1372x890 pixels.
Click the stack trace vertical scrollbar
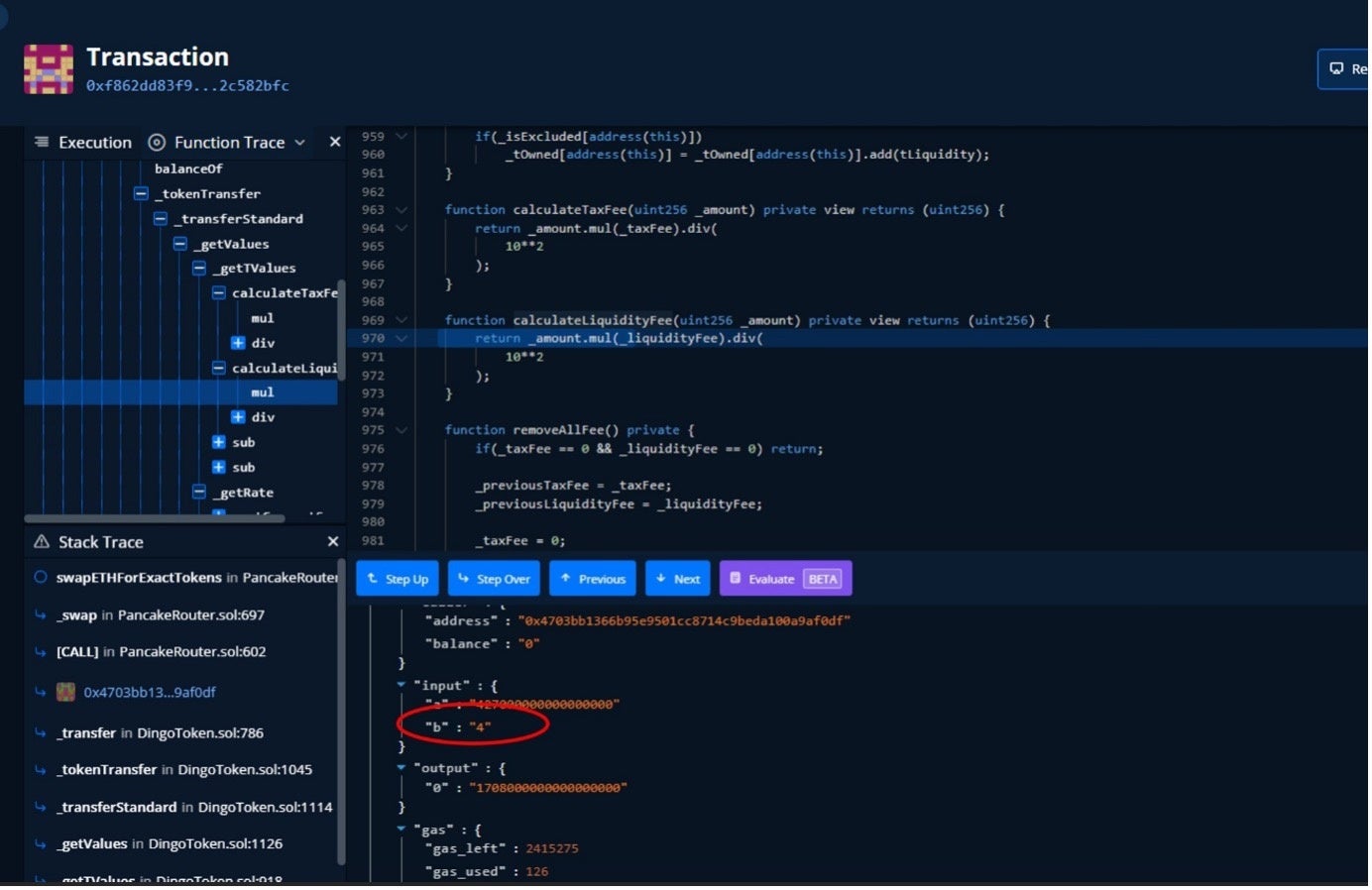pos(341,711)
